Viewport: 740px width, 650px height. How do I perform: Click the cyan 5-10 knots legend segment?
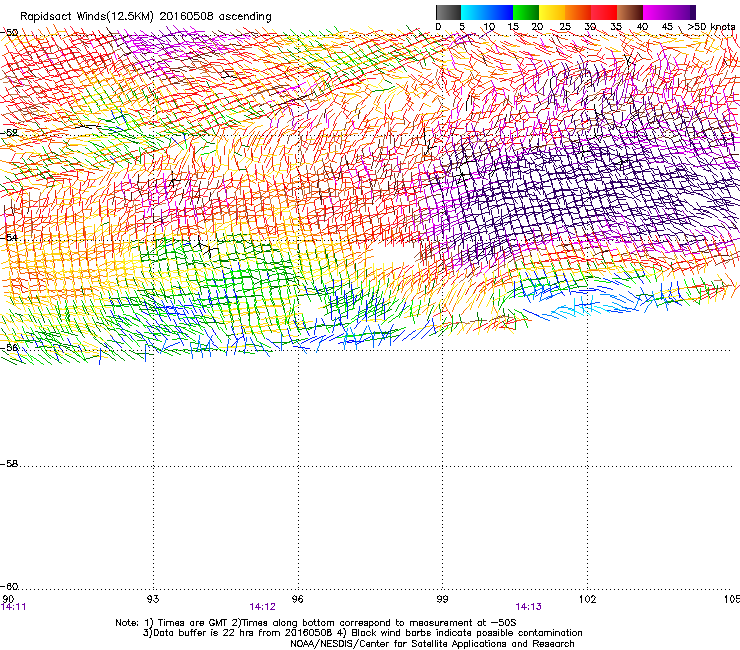(474, 12)
